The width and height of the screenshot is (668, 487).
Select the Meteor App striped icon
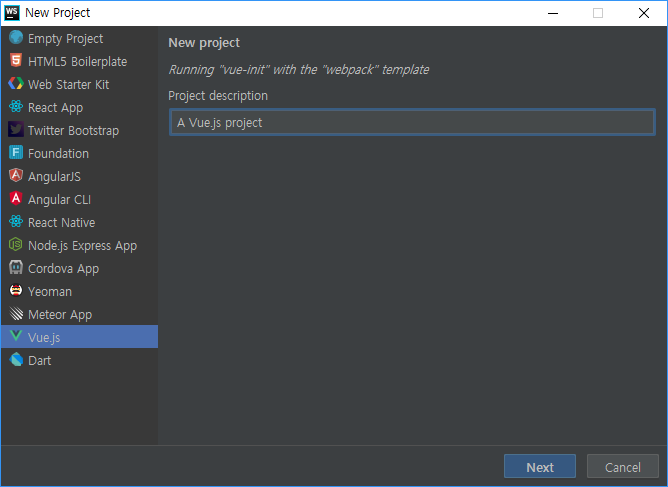16,314
